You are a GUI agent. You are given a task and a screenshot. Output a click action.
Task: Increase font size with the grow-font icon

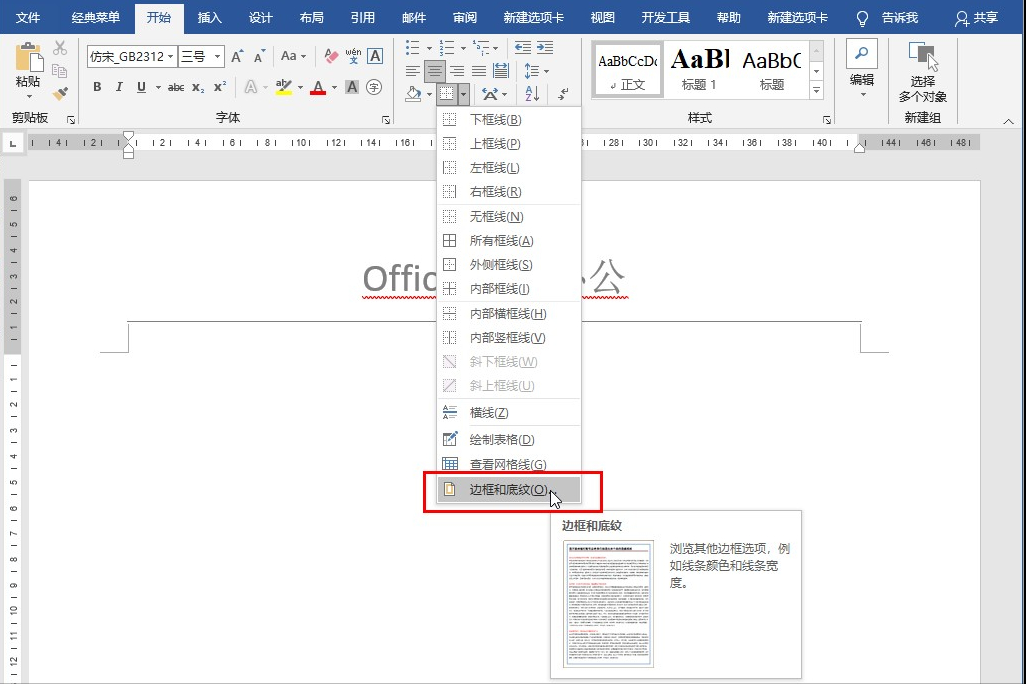[x=237, y=56]
